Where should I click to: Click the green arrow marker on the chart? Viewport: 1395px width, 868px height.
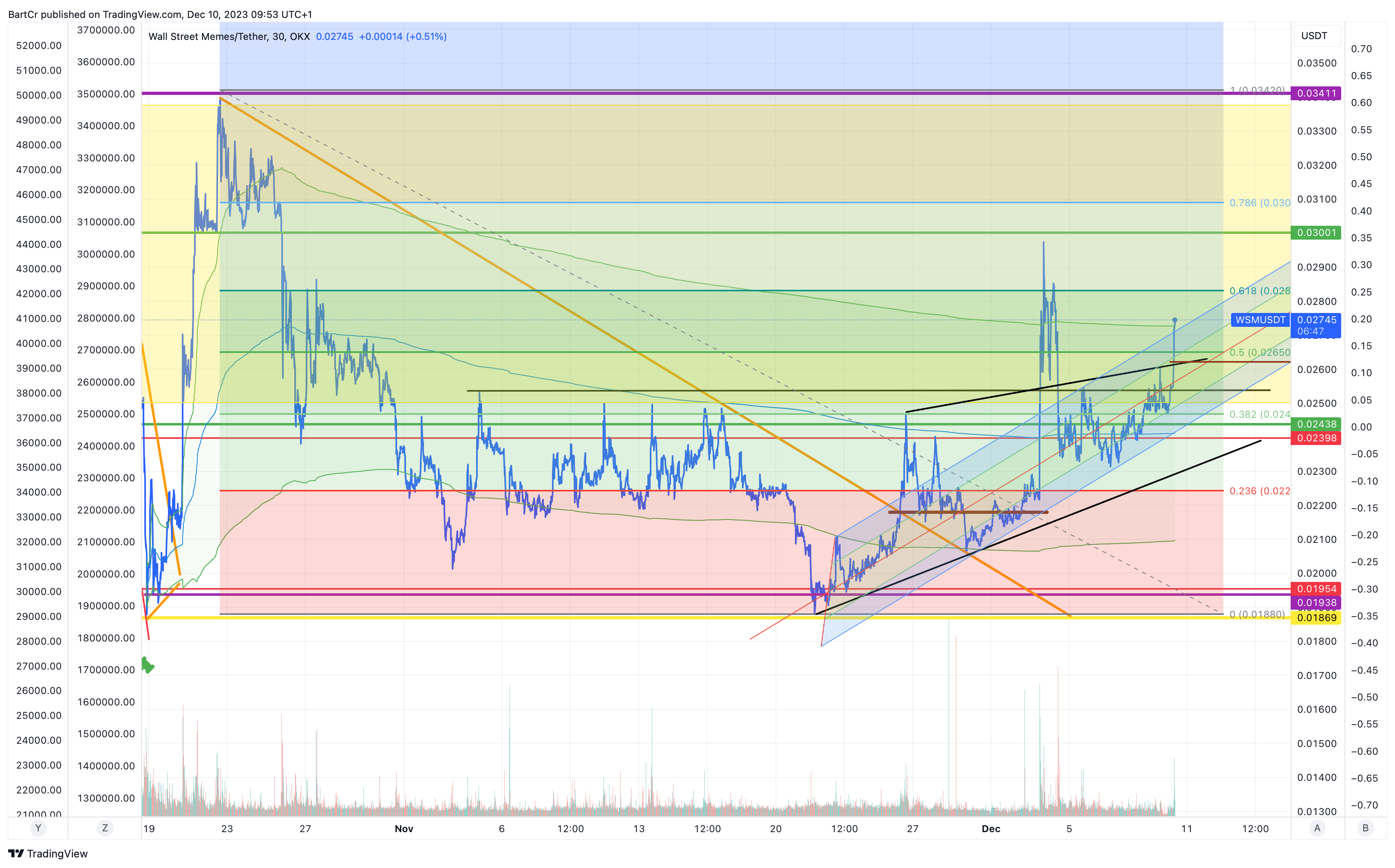148,665
